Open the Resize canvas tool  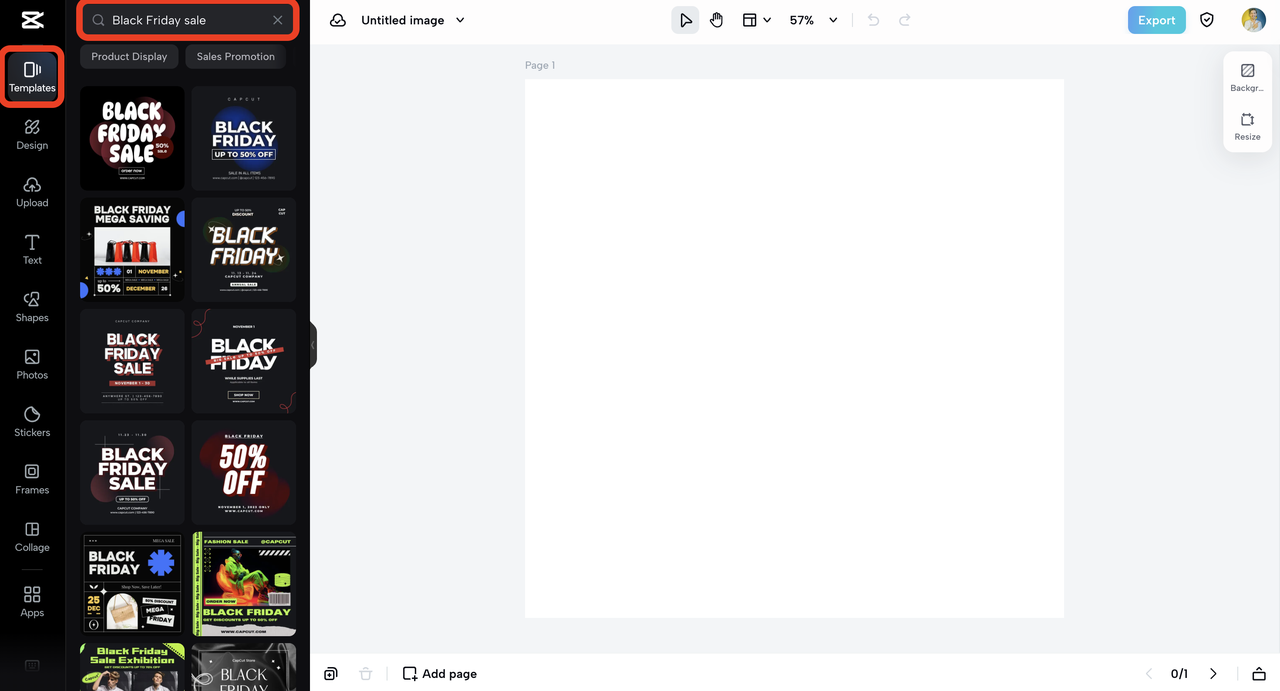pos(1247,126)
